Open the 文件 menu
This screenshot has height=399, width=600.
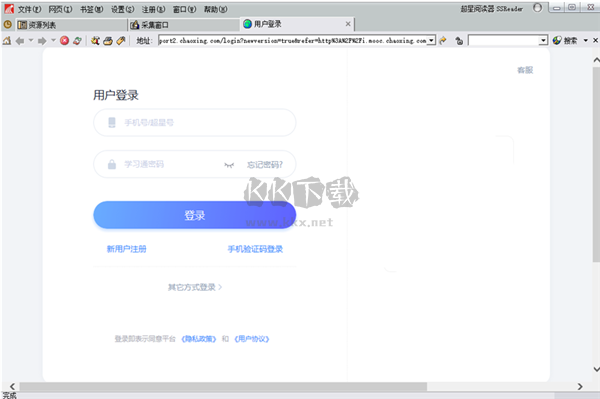29,9
